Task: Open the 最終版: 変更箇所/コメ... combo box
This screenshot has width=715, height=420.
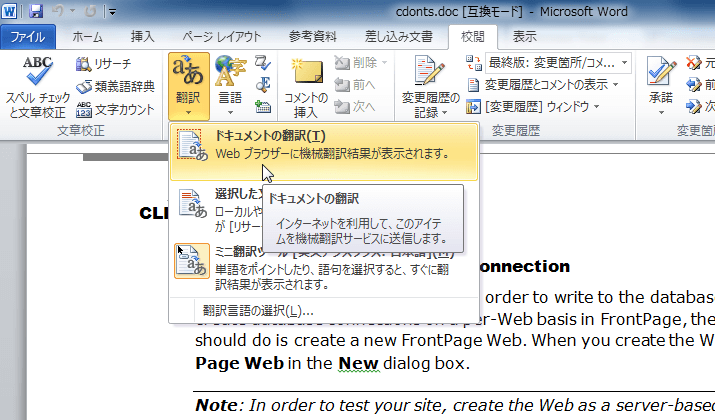Action: click(x=558, y=63)
